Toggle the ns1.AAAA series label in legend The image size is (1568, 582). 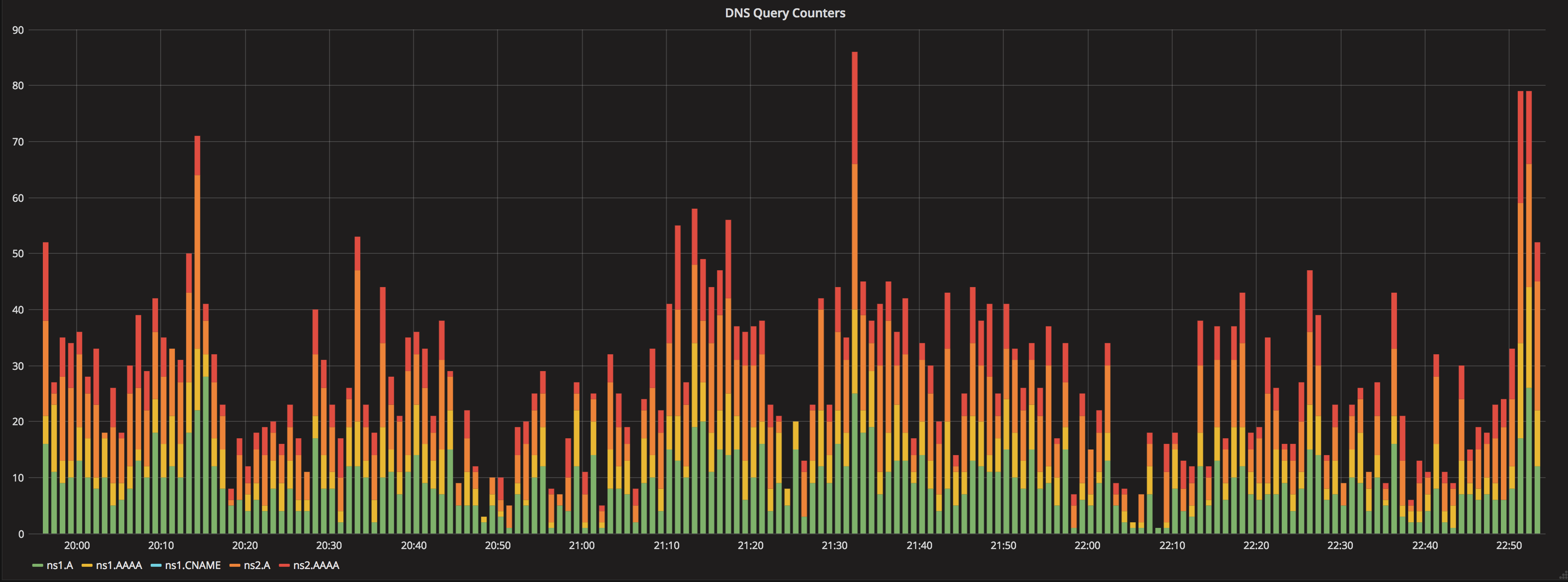pos(119,566)
